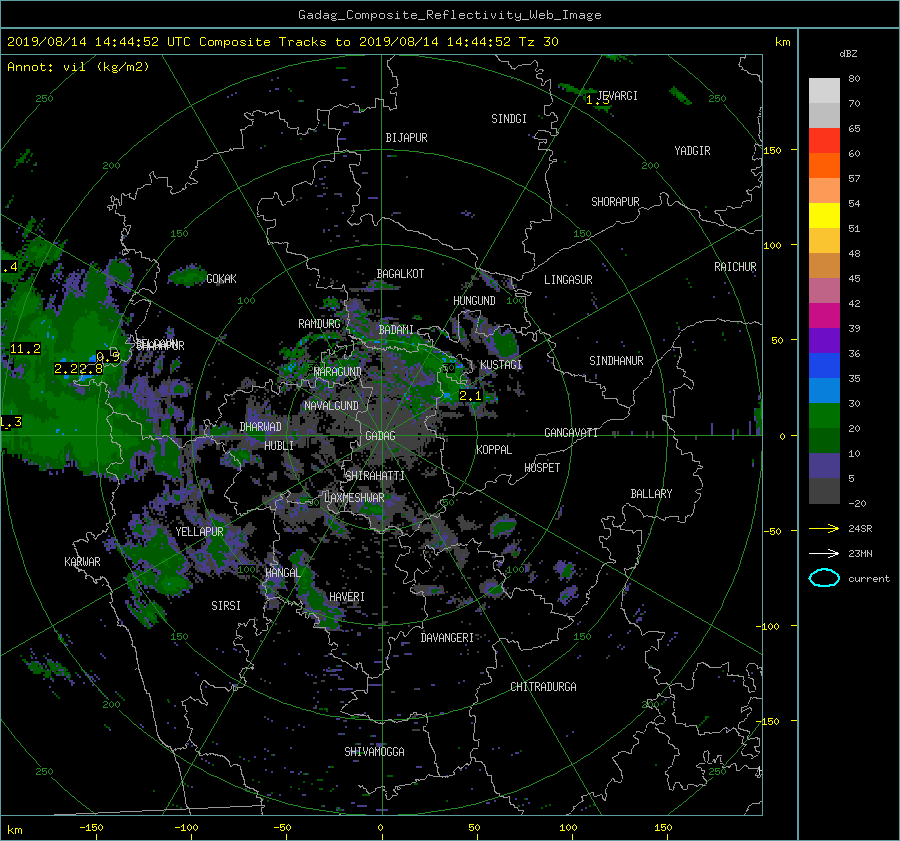Click the GANGAVATI town label
Image resolution: width=900 pixels, height=841 pixels.
tap(571, 432)
